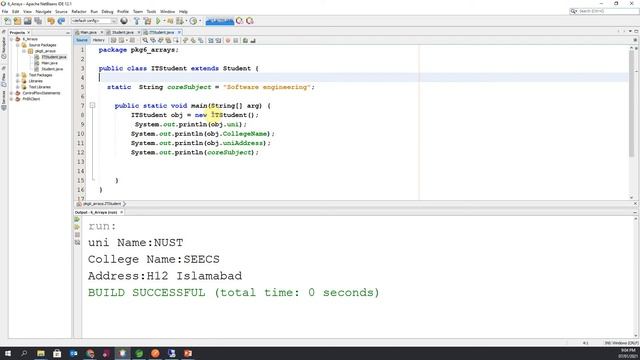
Task: Open the File menu
Action: [x=5, y=11]
